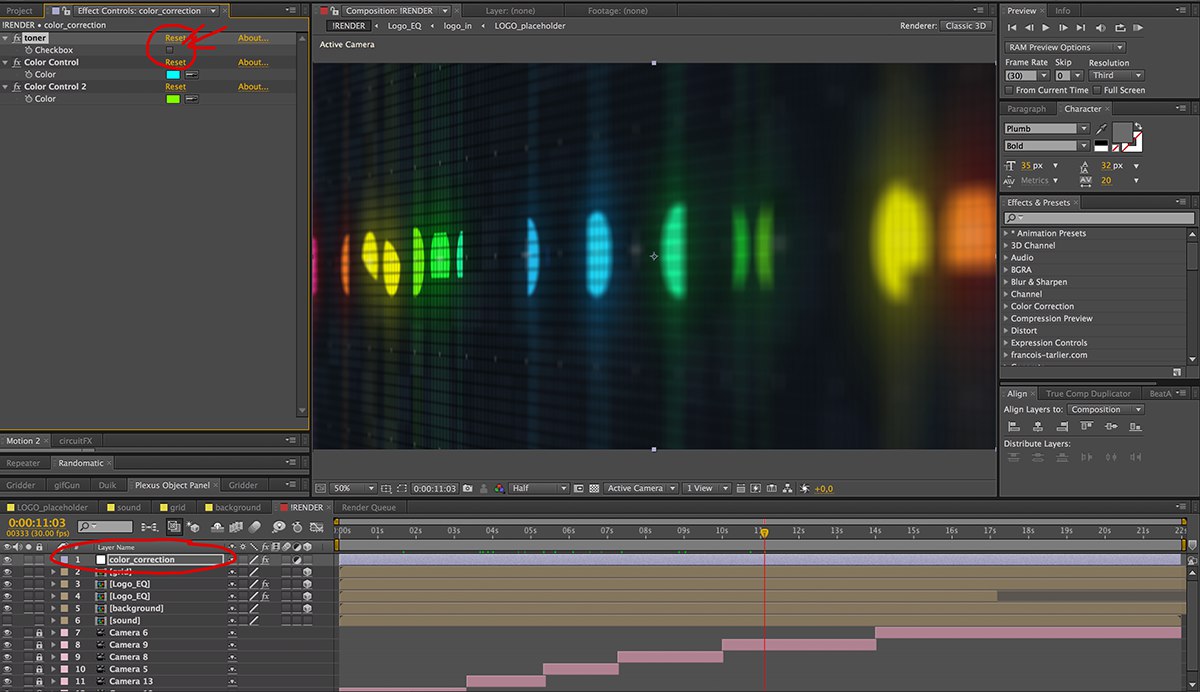
Task: Click Reset for the Color Control effect
Action: point(175,62)
